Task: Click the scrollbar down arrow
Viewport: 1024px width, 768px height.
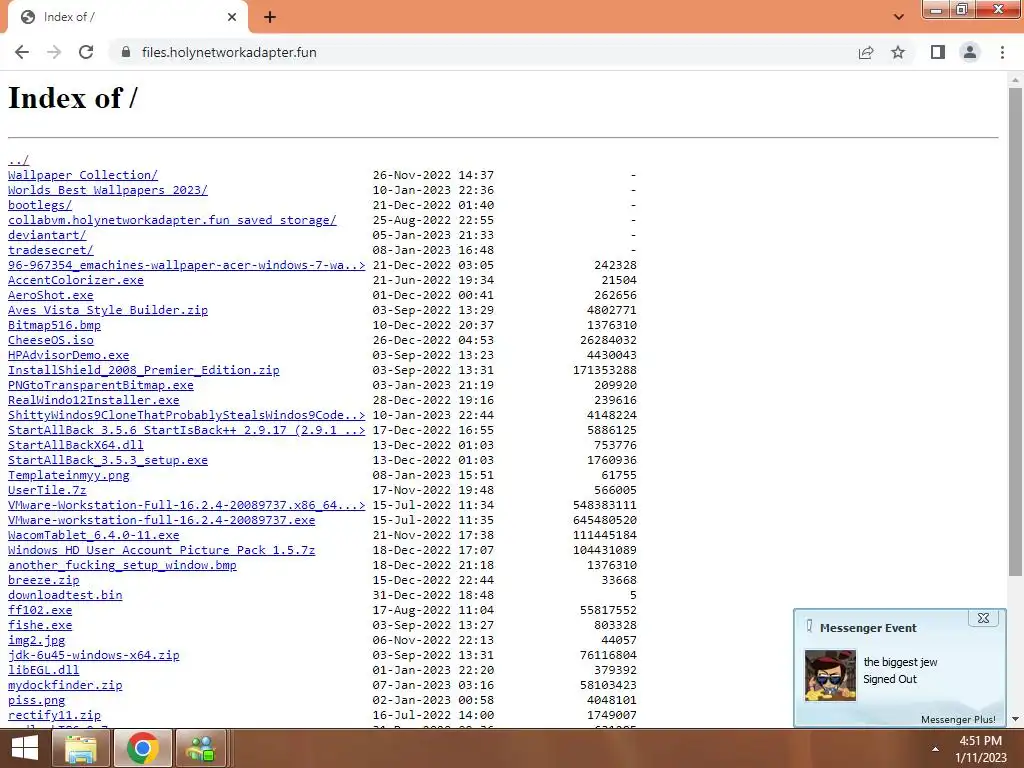Action: pos(1015,719)
